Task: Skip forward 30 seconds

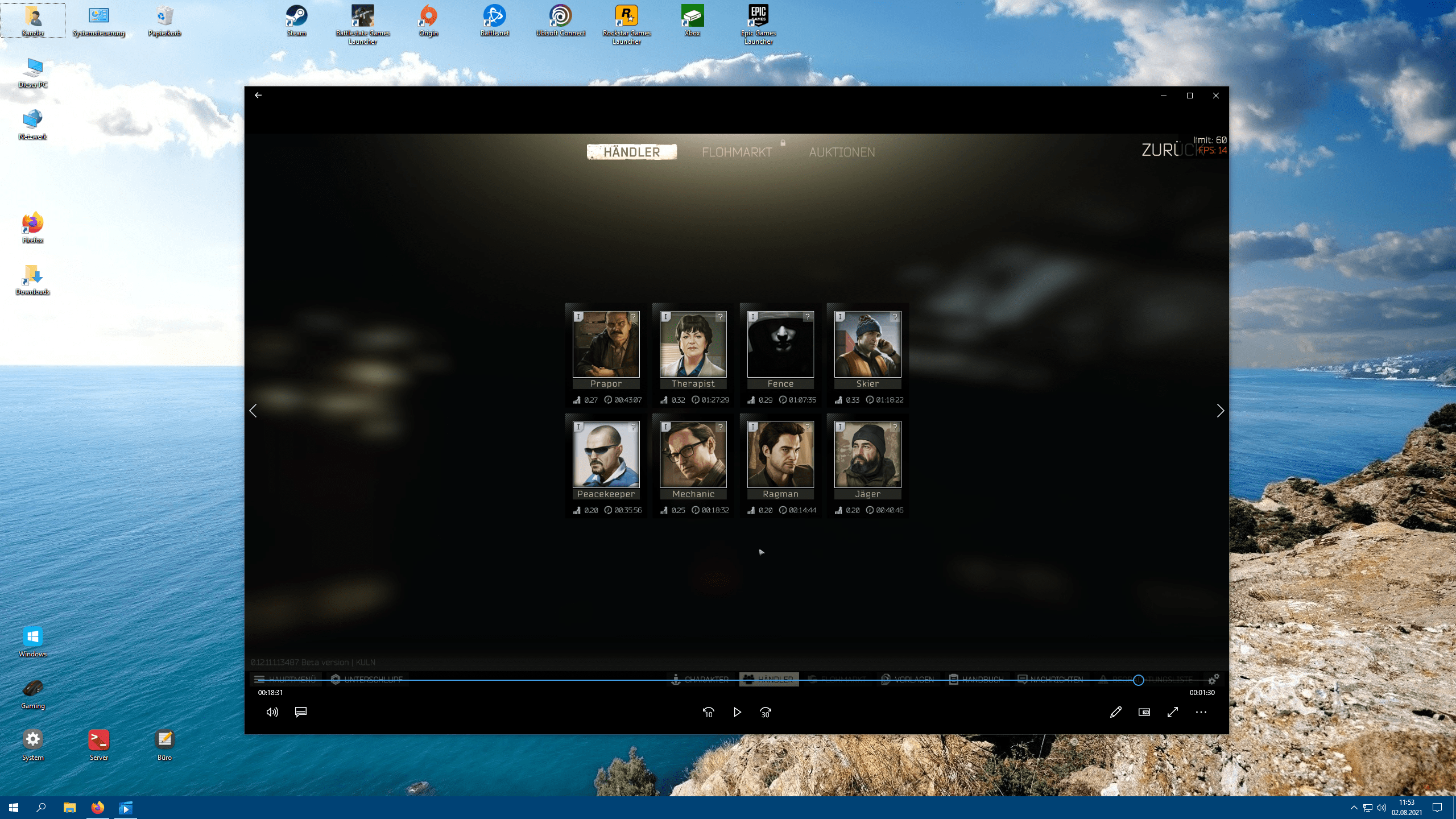Action: pos(766,712)
